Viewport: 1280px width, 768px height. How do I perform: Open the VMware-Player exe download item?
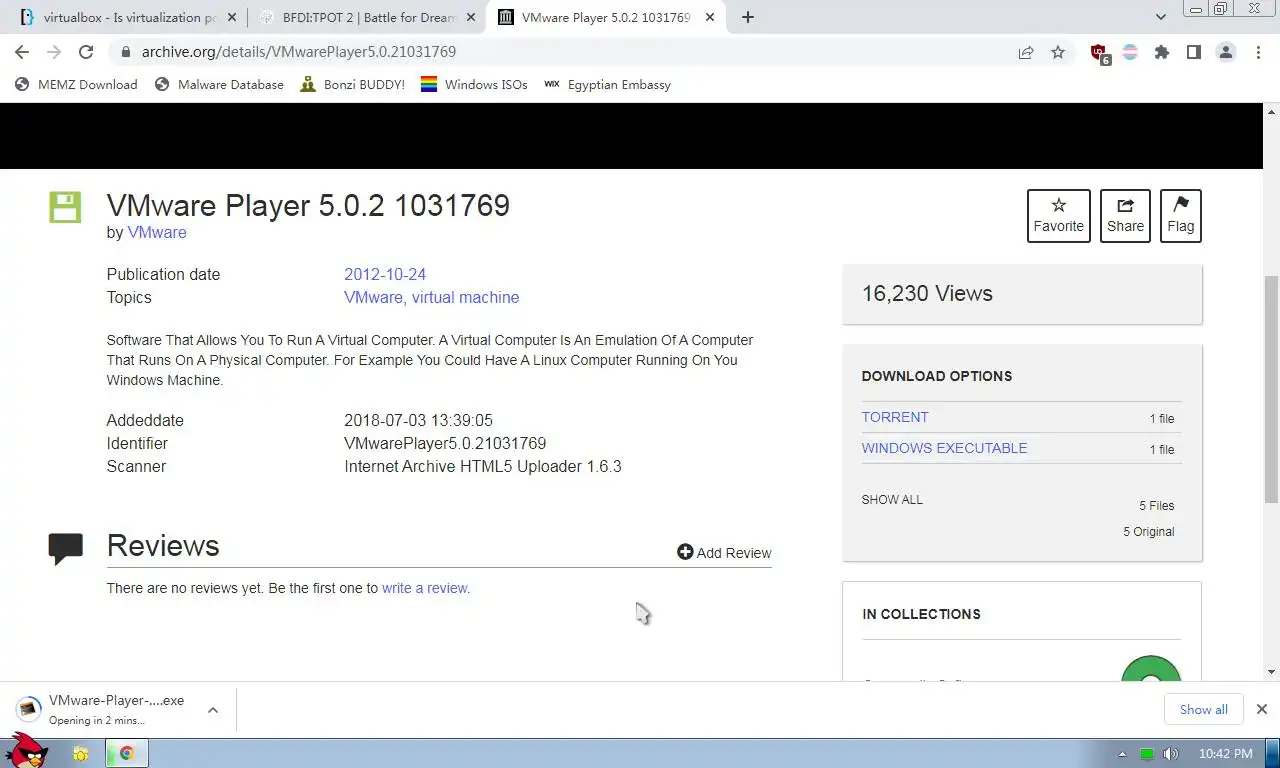click(x=104, y=709)
